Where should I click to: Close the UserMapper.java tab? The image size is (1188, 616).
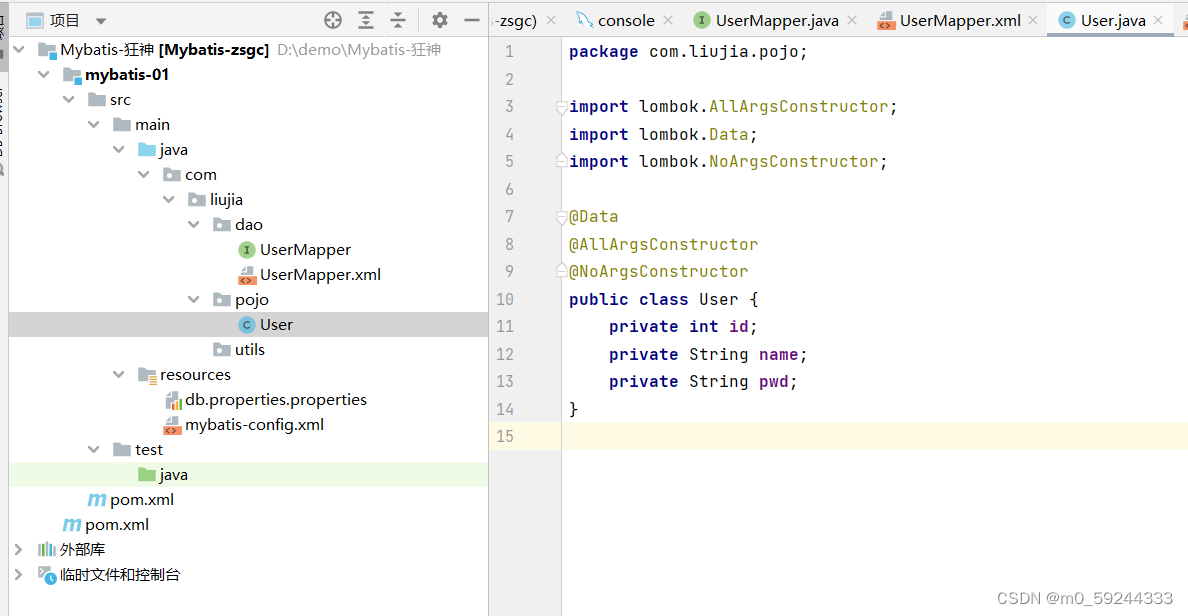click(852, 20)
